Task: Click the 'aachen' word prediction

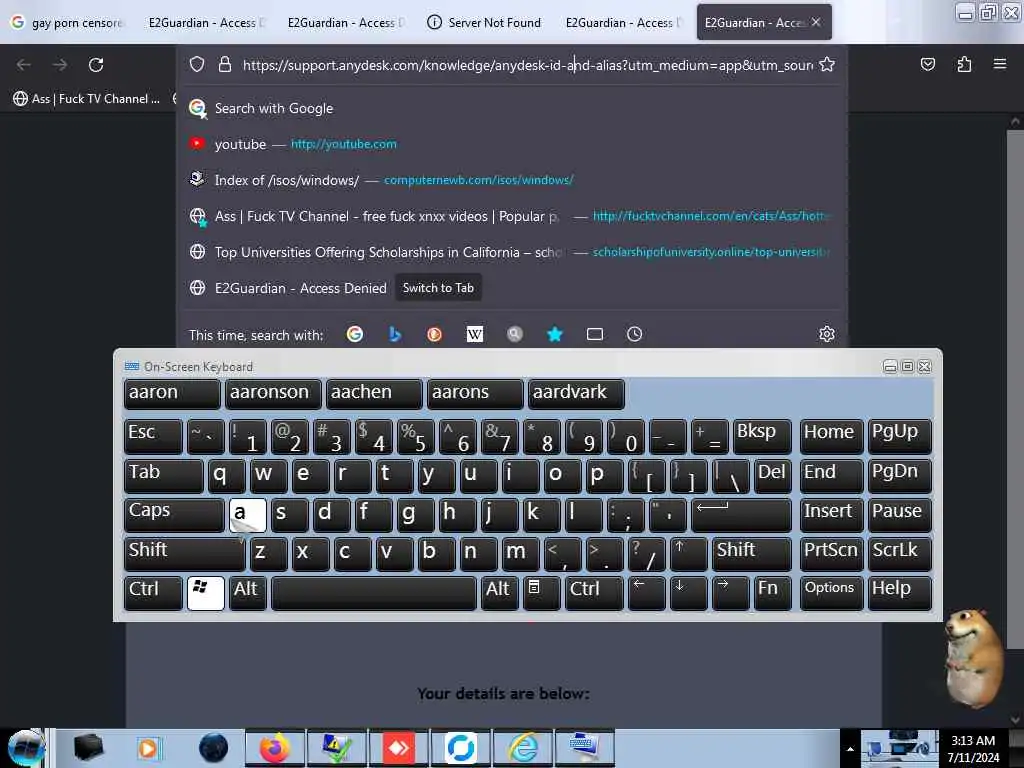Action: (x=374, y=394)
